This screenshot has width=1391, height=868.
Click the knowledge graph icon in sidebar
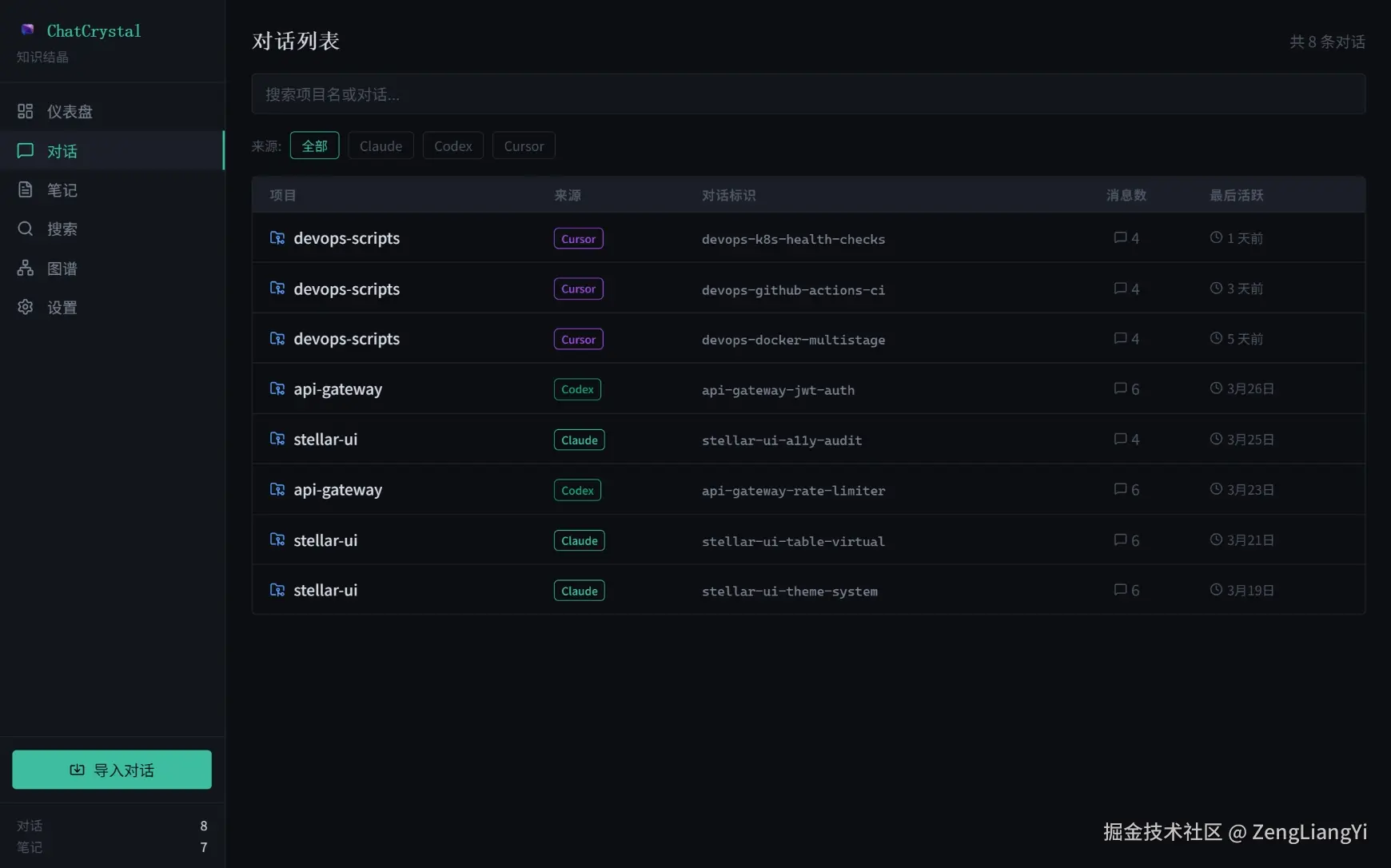[26, 268]
